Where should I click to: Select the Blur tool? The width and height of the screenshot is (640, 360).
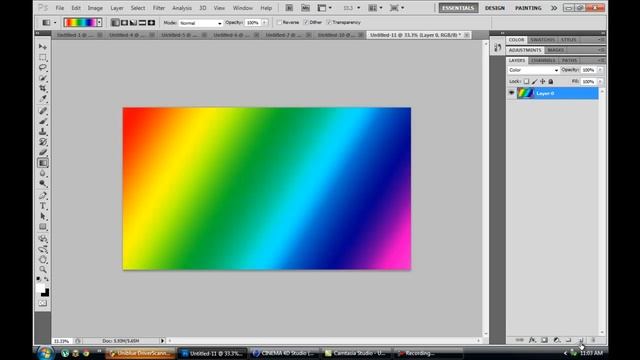pos(43,173)
